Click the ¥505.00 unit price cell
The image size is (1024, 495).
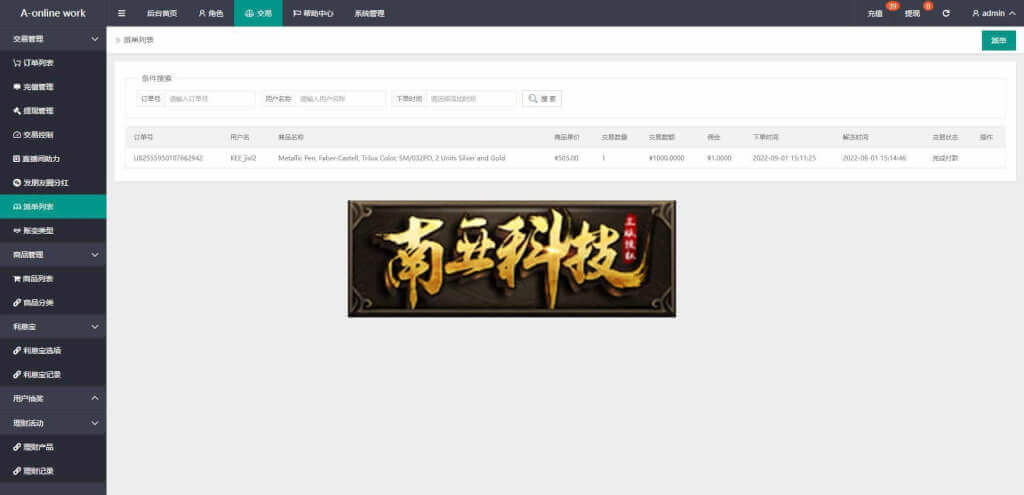click(x=566, y=158)
